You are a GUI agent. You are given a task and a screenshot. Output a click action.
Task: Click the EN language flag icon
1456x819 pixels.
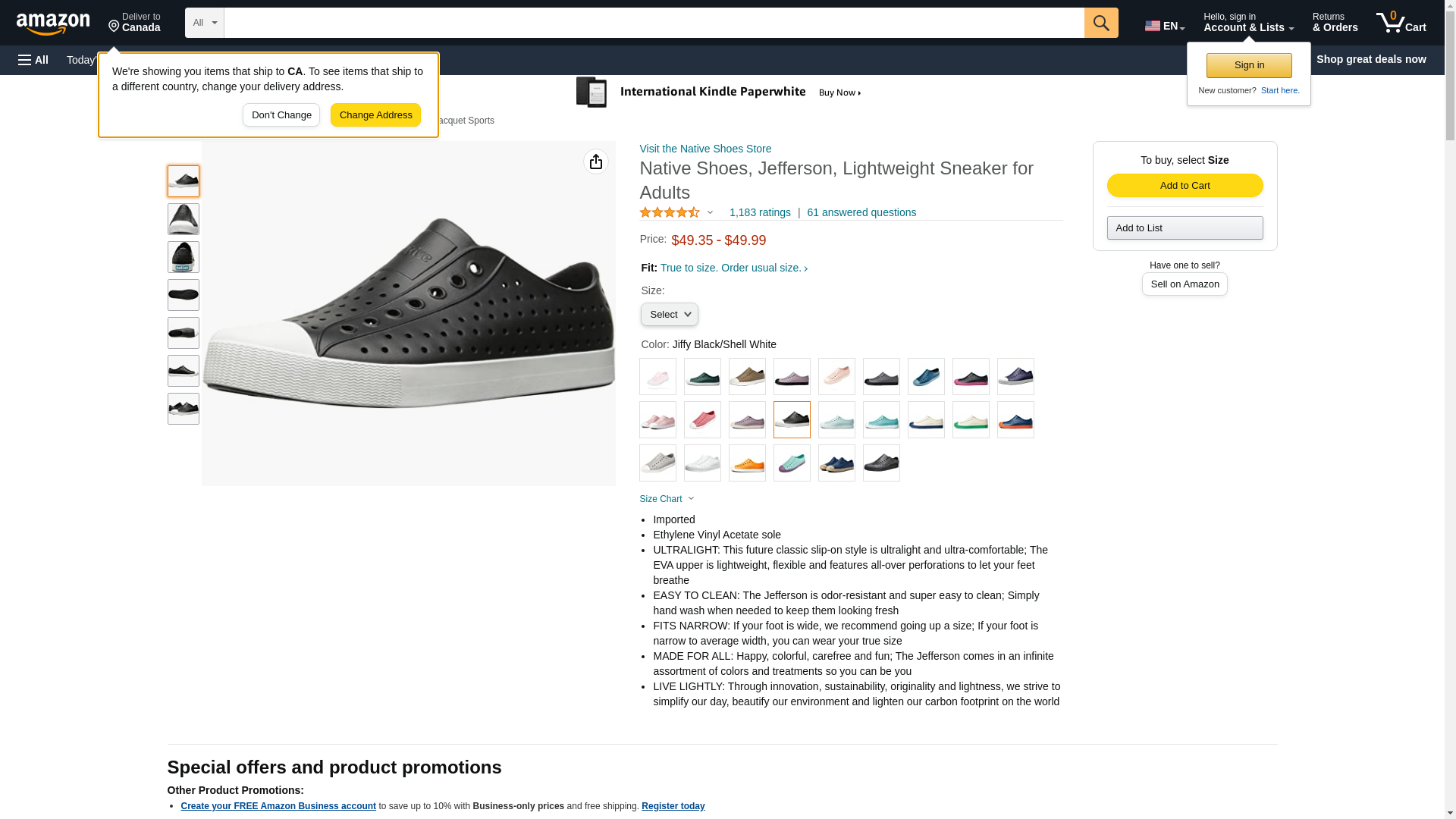[x=1153, y=26]
